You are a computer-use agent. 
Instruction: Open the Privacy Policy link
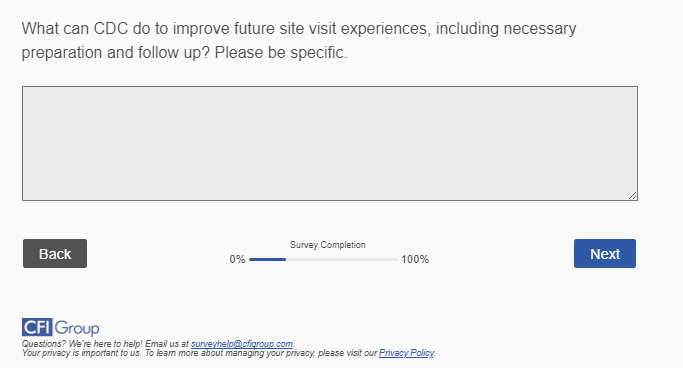(406, 353)
